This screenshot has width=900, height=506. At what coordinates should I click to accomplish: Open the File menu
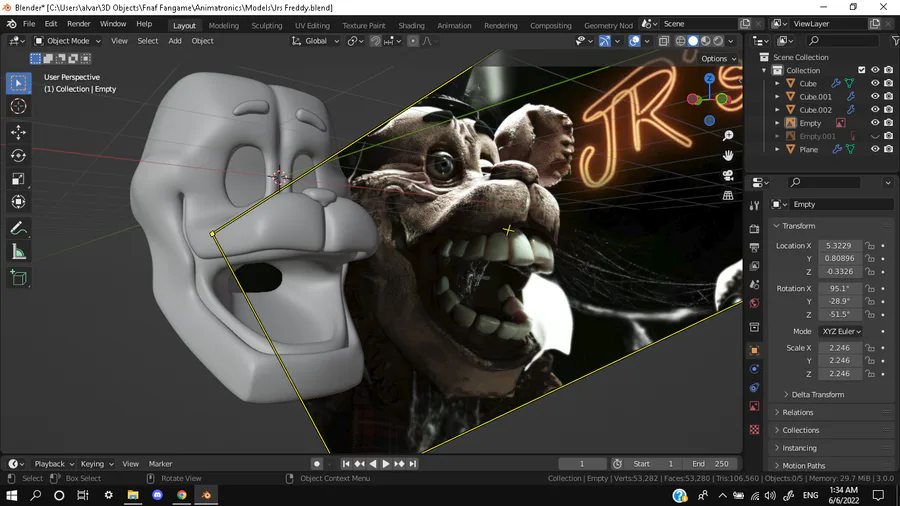[29, 24]
